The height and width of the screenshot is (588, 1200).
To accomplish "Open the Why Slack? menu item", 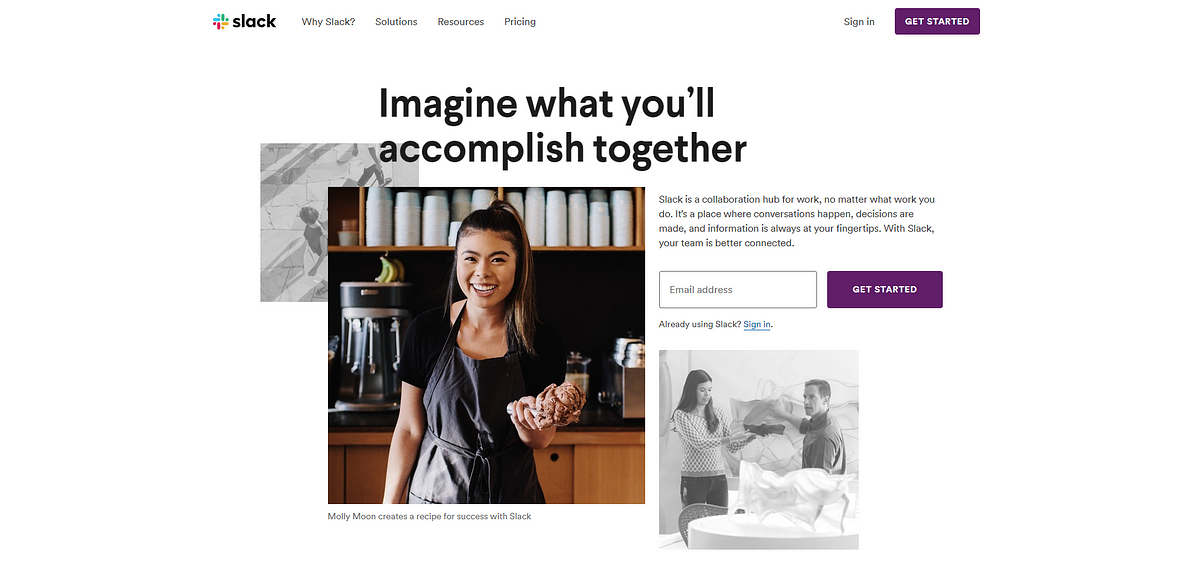I will [x=328, y=22].
